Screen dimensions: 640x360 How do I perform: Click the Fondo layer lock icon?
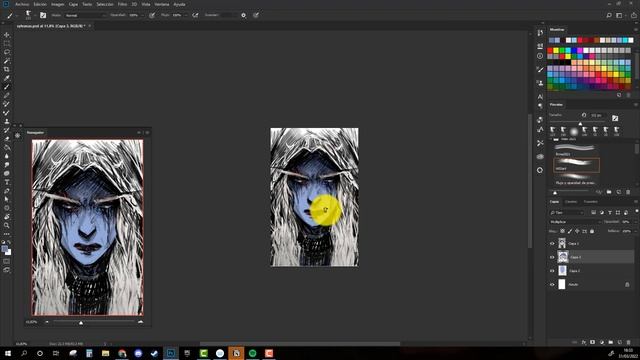click(627, 284)
